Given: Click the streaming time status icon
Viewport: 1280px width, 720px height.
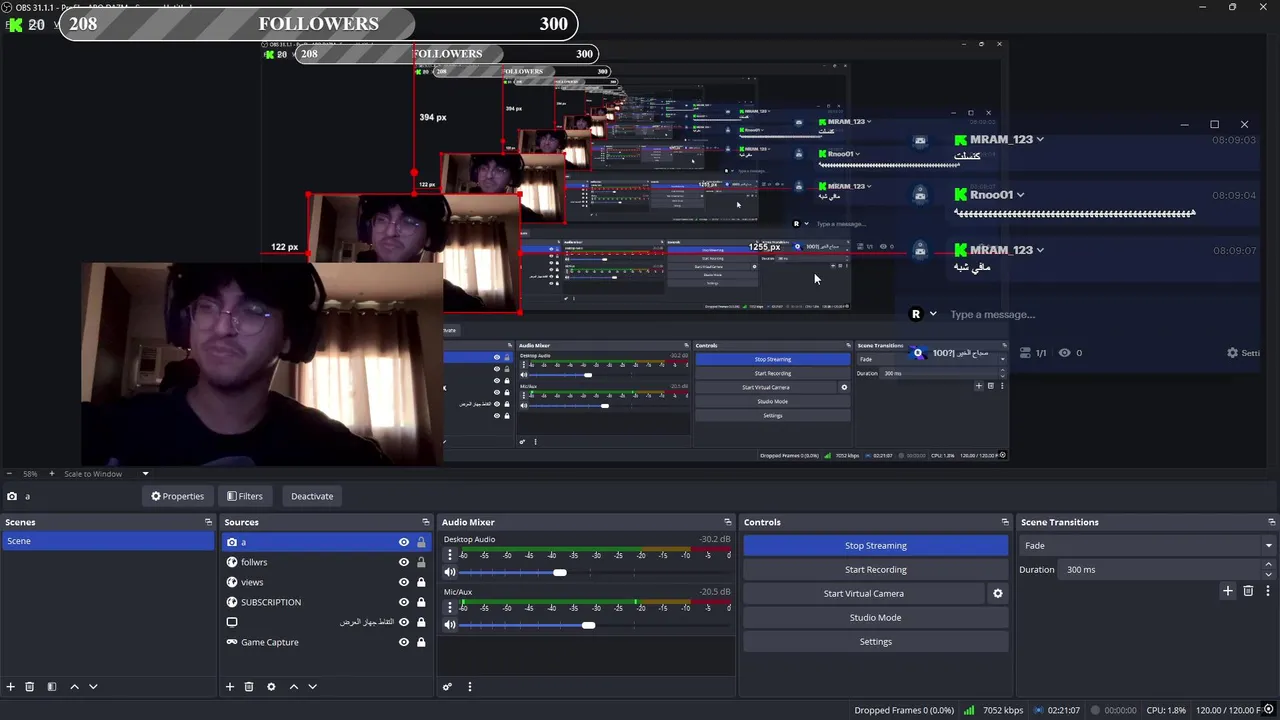Looking at the screenshot, I should coord(1037,710).
